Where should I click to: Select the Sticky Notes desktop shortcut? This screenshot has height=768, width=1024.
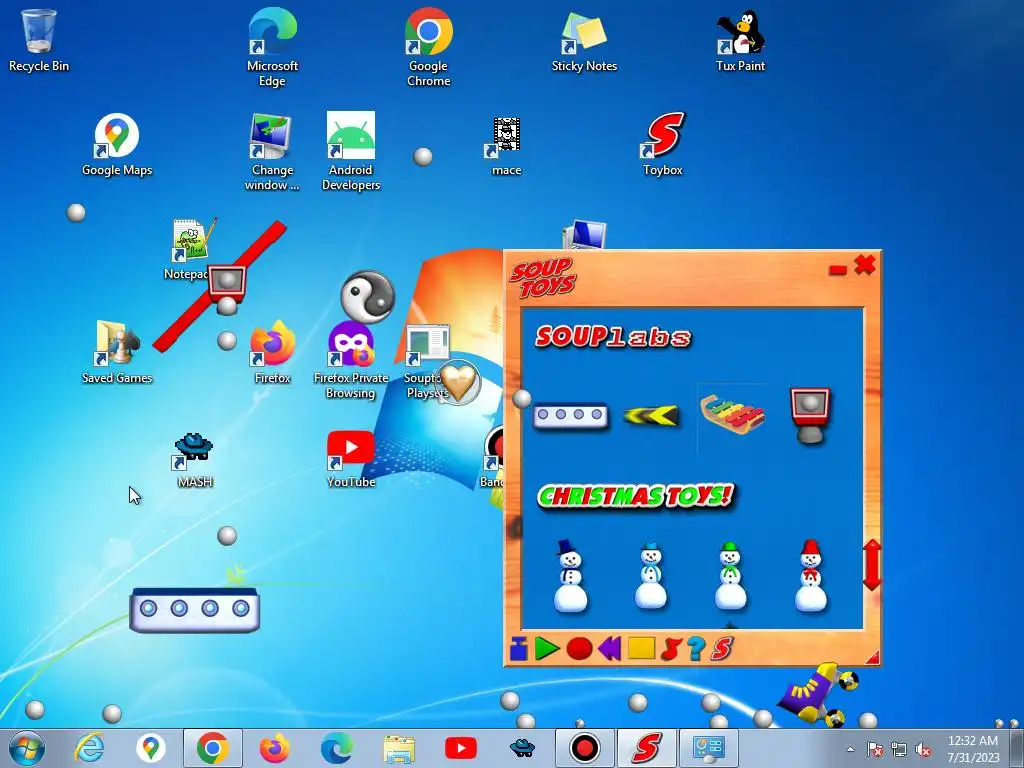click(584, 40)
